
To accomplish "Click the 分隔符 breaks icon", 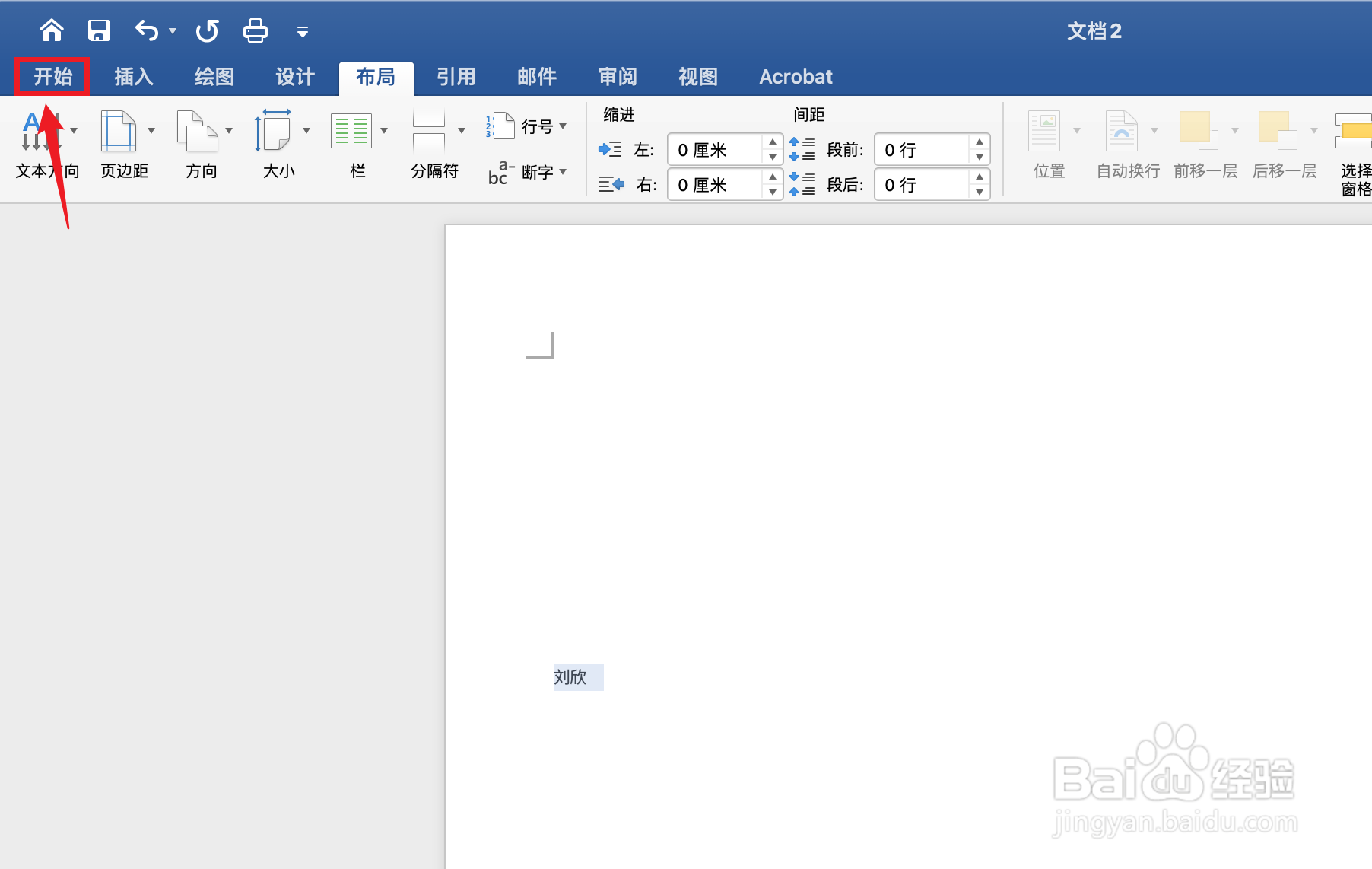I will tap(429, 131).
